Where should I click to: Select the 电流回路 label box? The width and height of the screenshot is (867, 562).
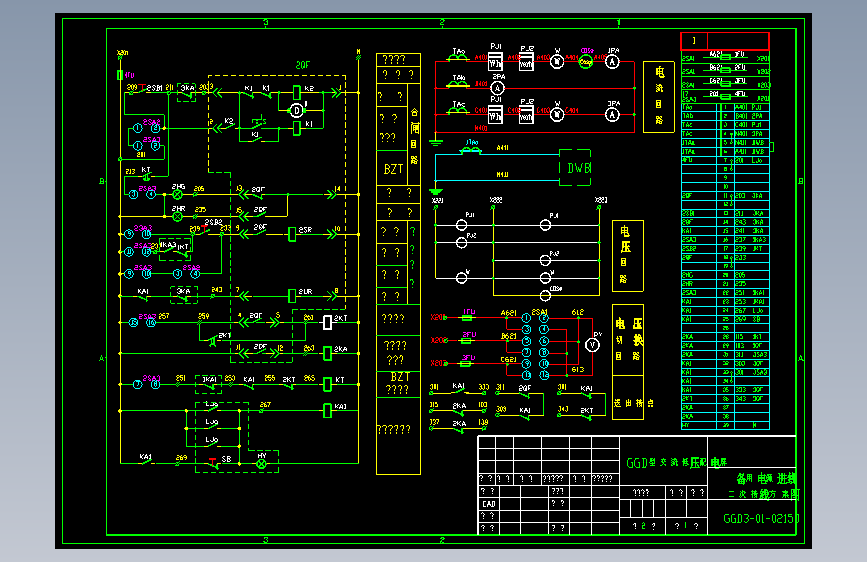(x=659, y=97)
